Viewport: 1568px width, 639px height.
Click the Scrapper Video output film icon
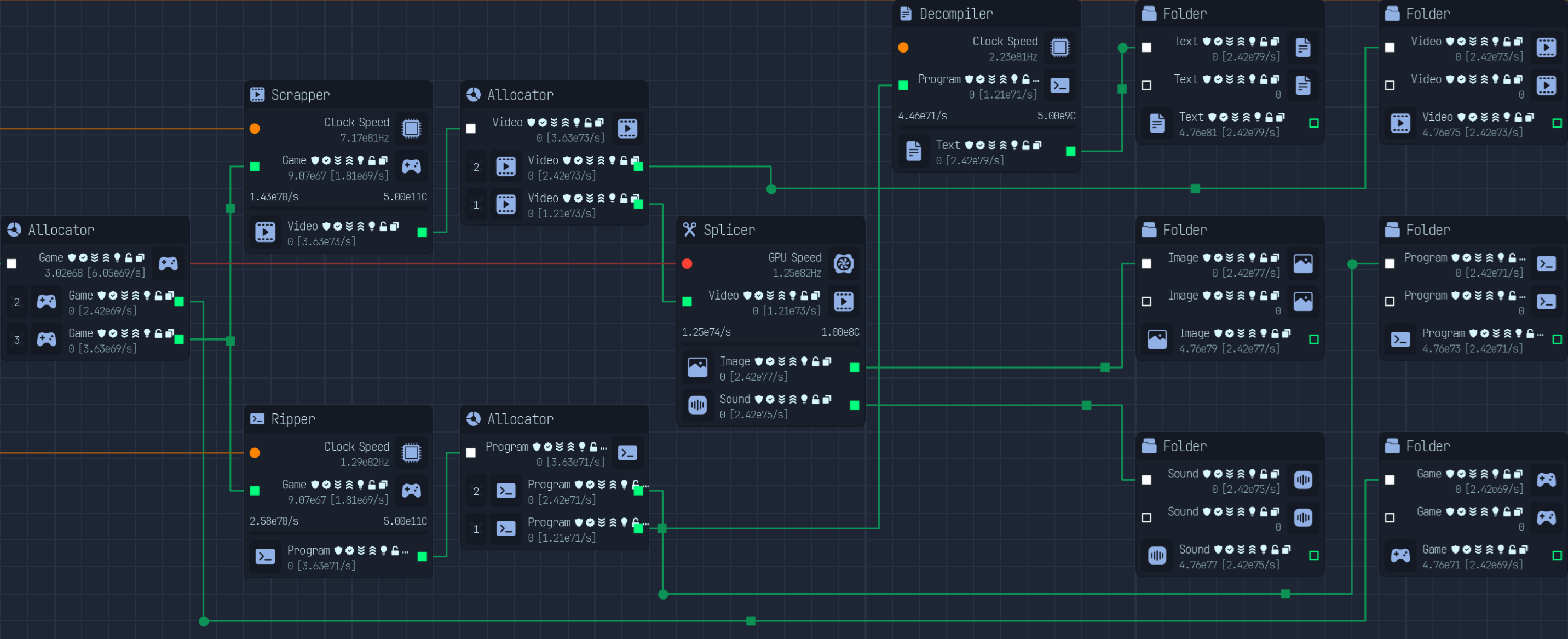coord(266,232)
